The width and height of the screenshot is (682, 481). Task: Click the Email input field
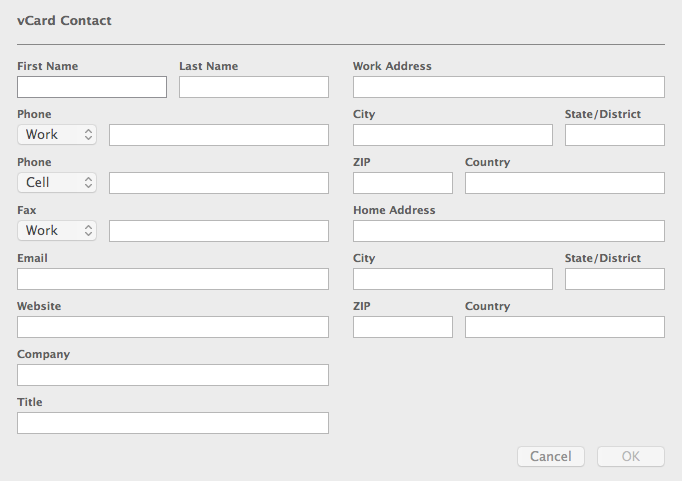(x=173, y=279)
